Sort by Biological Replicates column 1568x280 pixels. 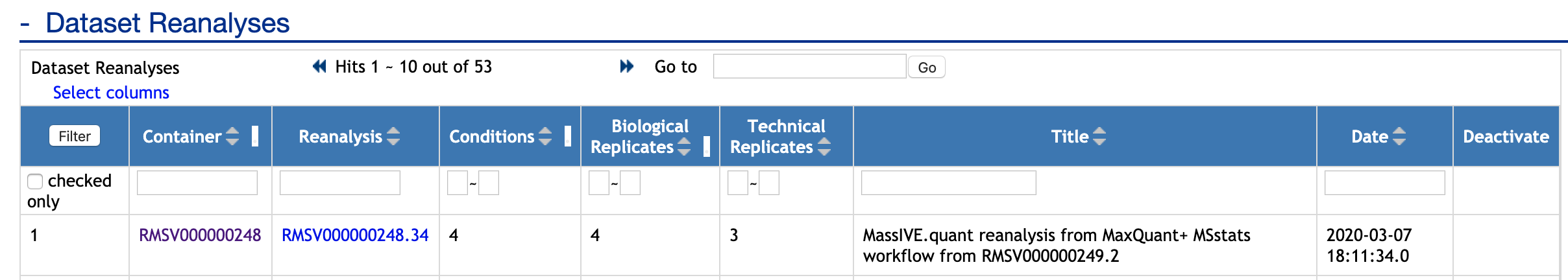click(x=684, y=147)
